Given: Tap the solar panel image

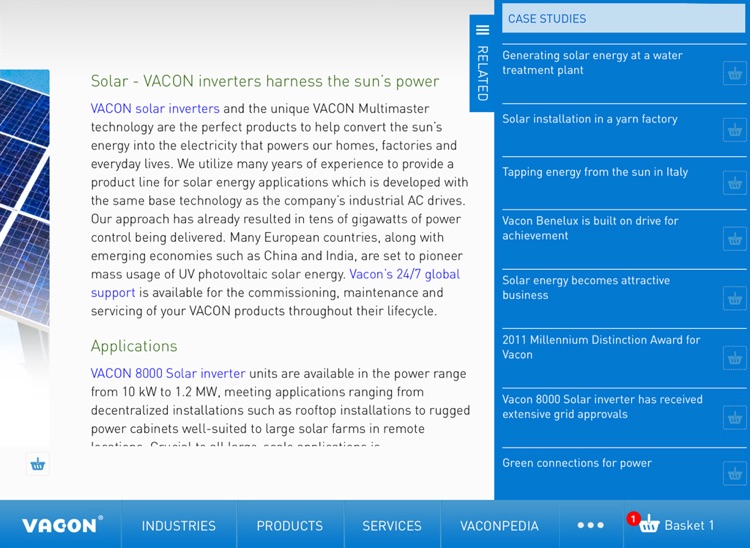Looking at the screenshot, I should (24, 201).
